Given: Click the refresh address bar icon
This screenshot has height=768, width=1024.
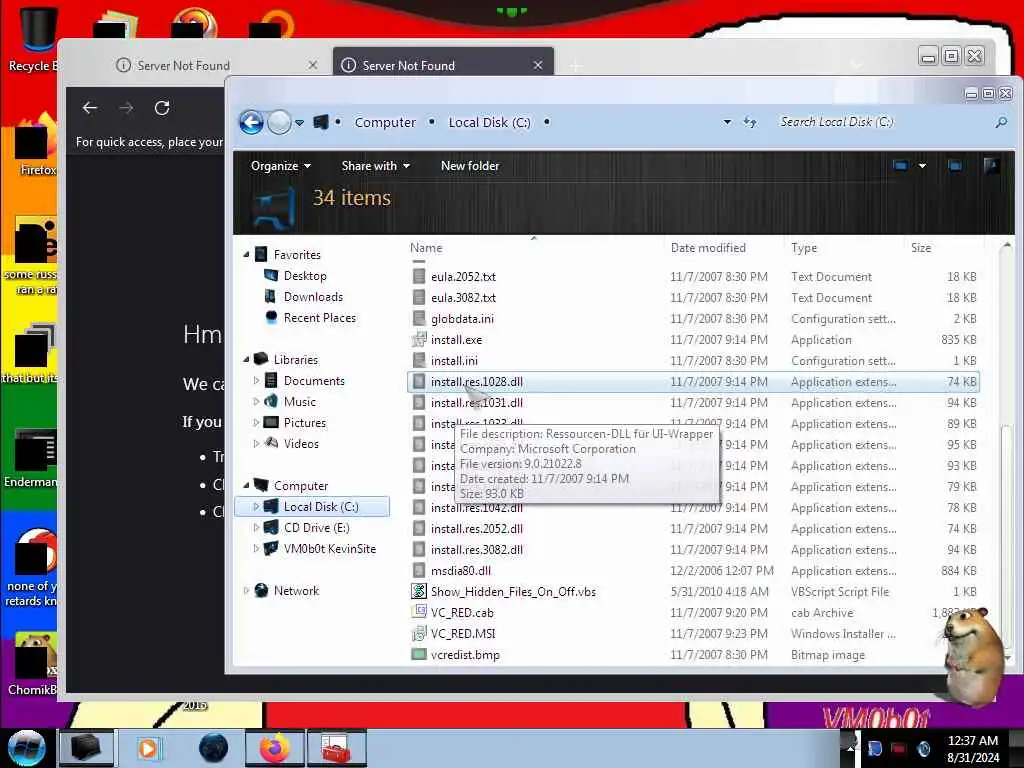Looking at the screenshot, I should (x=750, y=122).
